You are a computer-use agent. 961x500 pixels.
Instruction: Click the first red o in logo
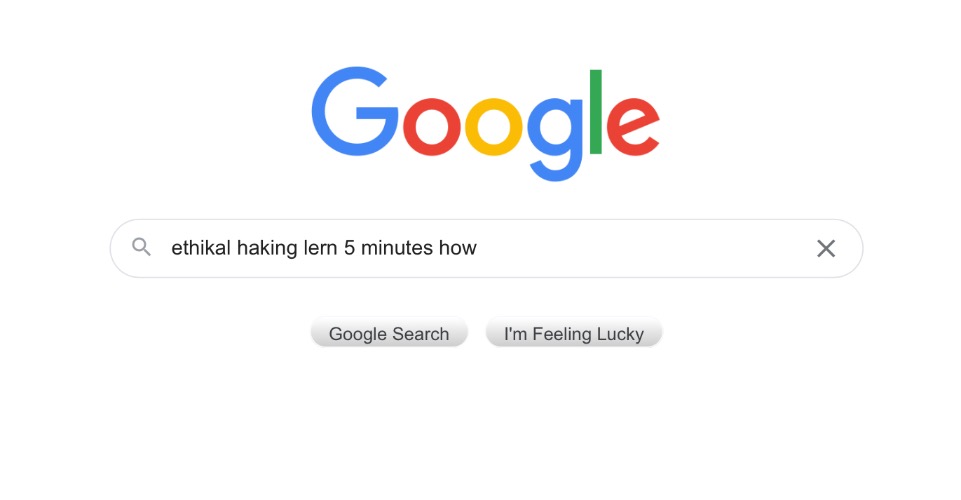tap(431, 127)
